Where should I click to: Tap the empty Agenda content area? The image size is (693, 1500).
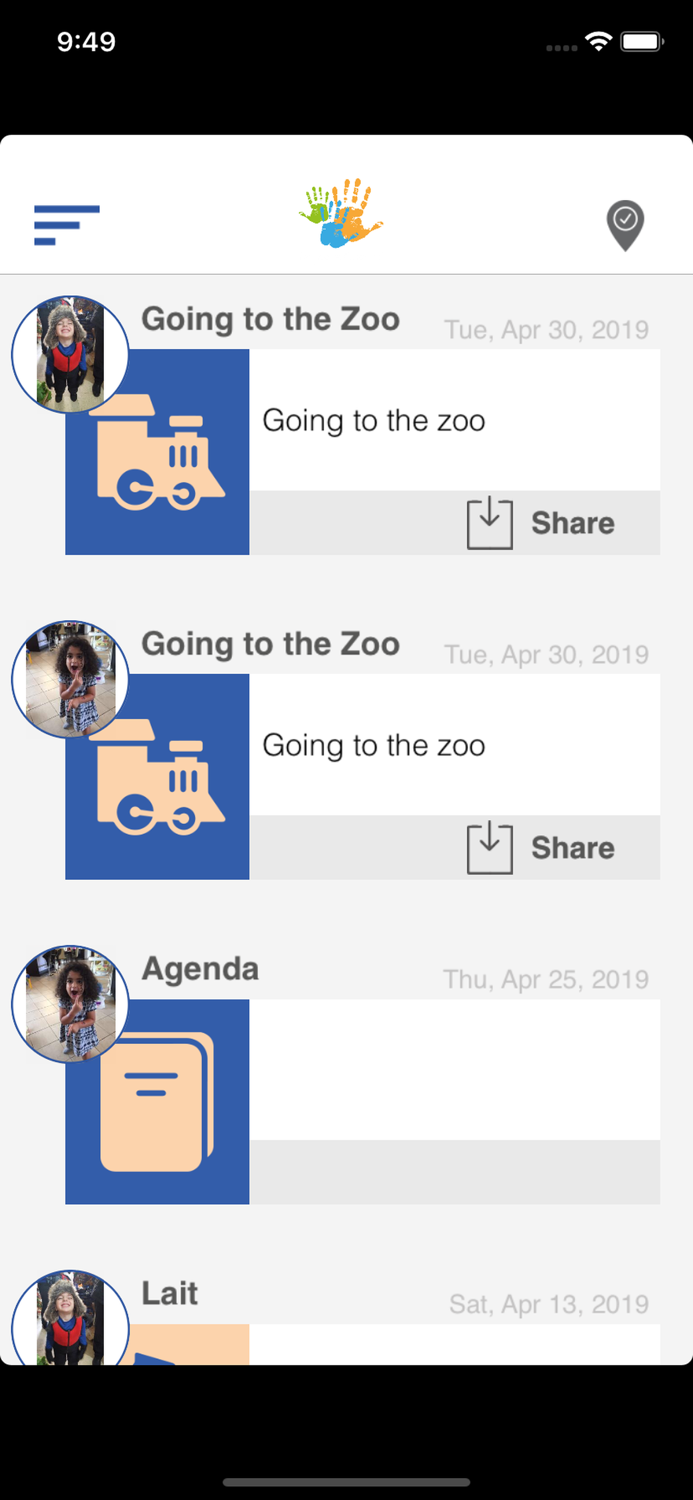click(454, 1069)
